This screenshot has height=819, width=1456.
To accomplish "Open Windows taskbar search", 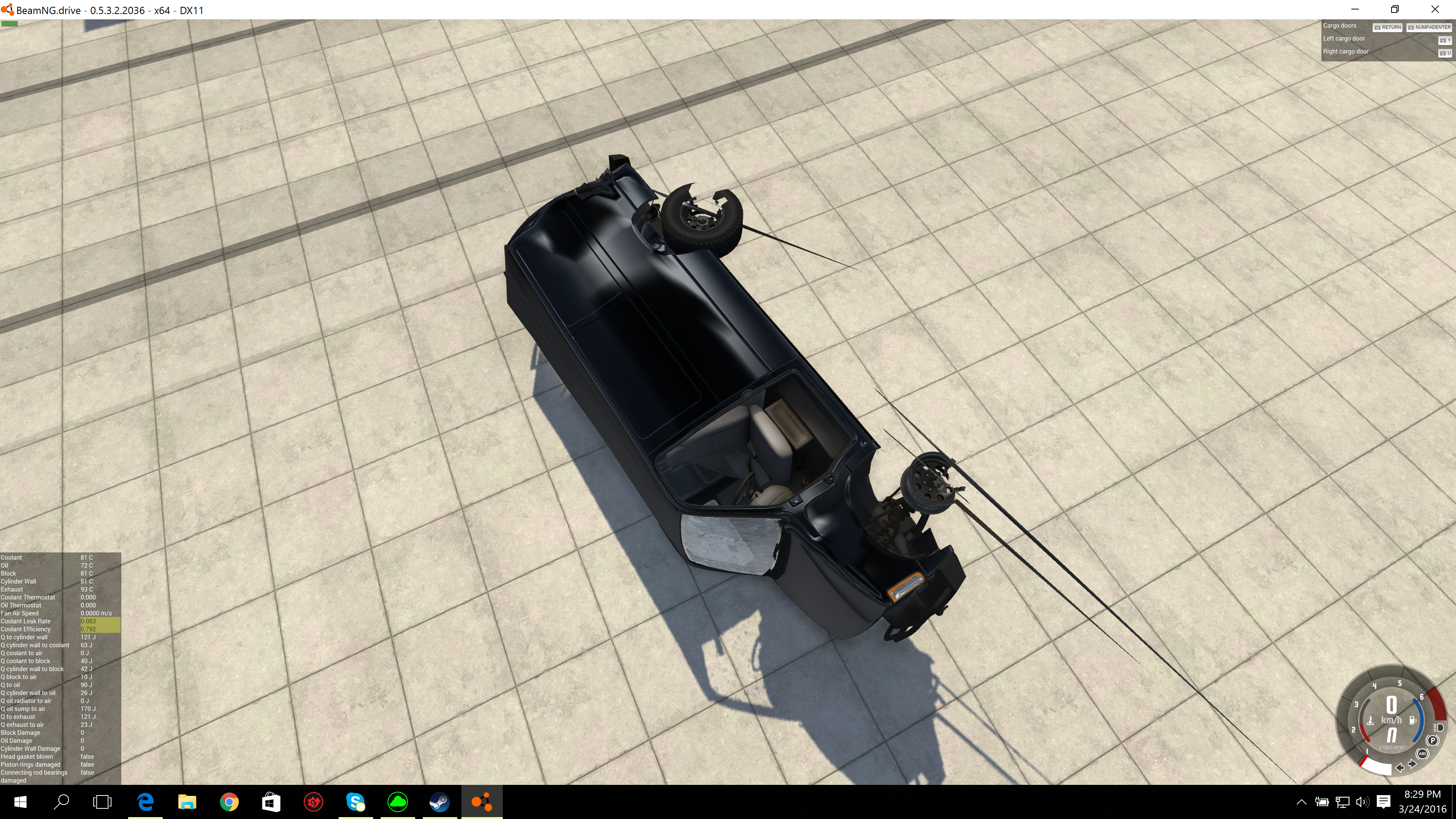I will (x=61, y=802).
